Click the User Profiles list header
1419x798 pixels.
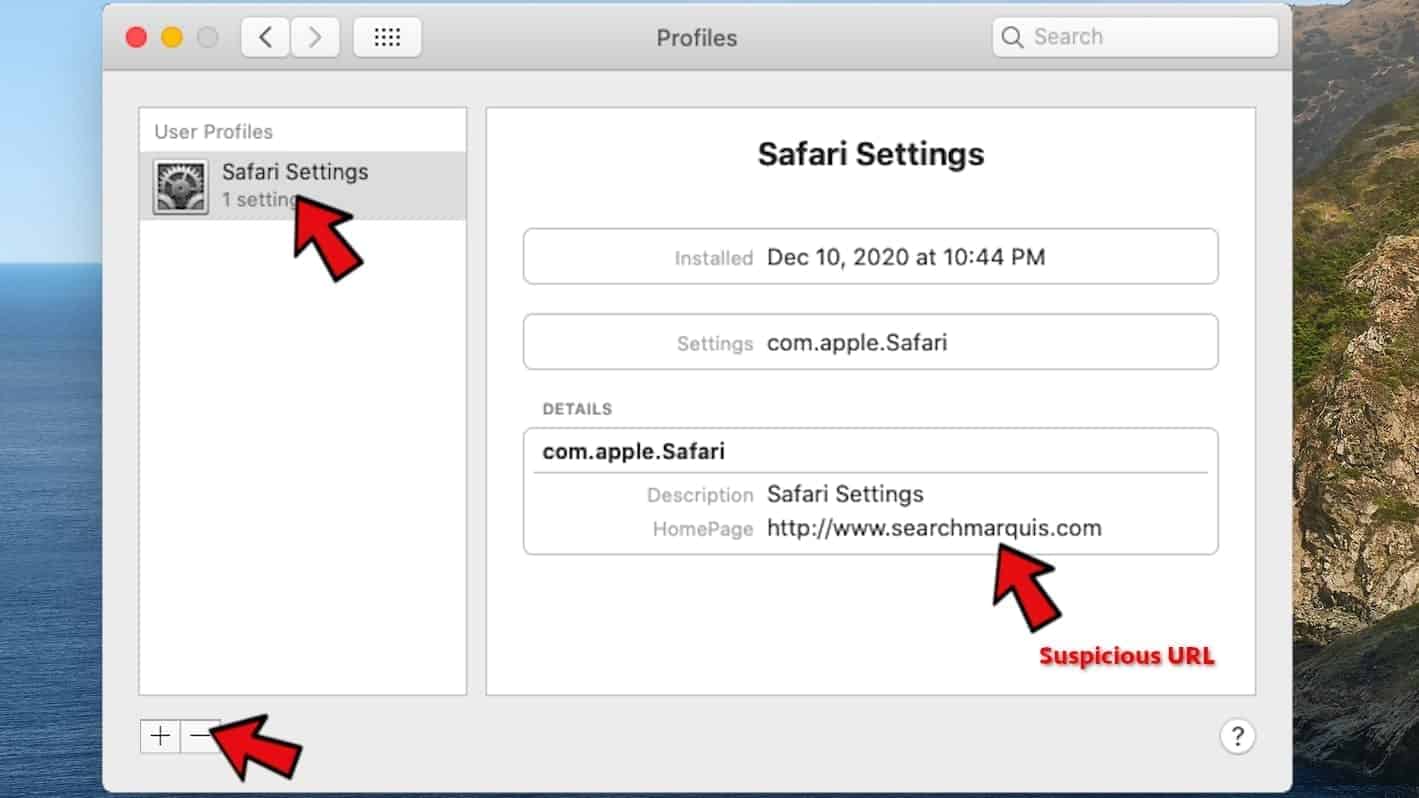point(213,132)
